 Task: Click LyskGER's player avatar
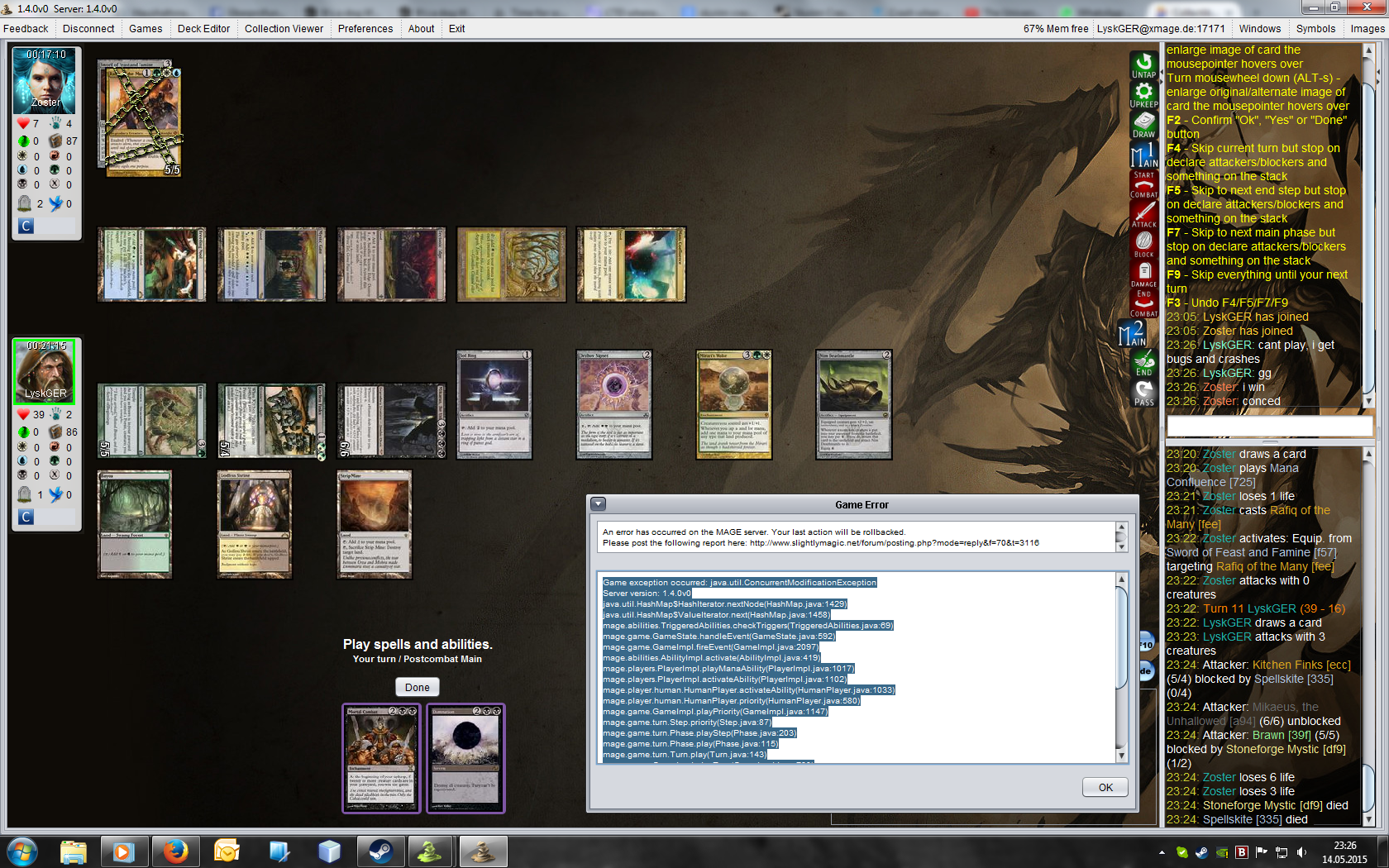45,372
